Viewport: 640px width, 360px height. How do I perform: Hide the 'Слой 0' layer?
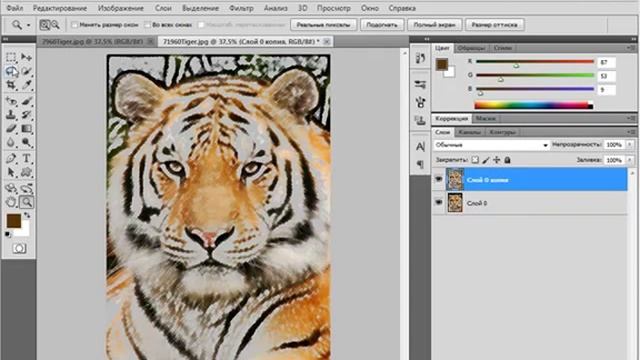[439, 202]
